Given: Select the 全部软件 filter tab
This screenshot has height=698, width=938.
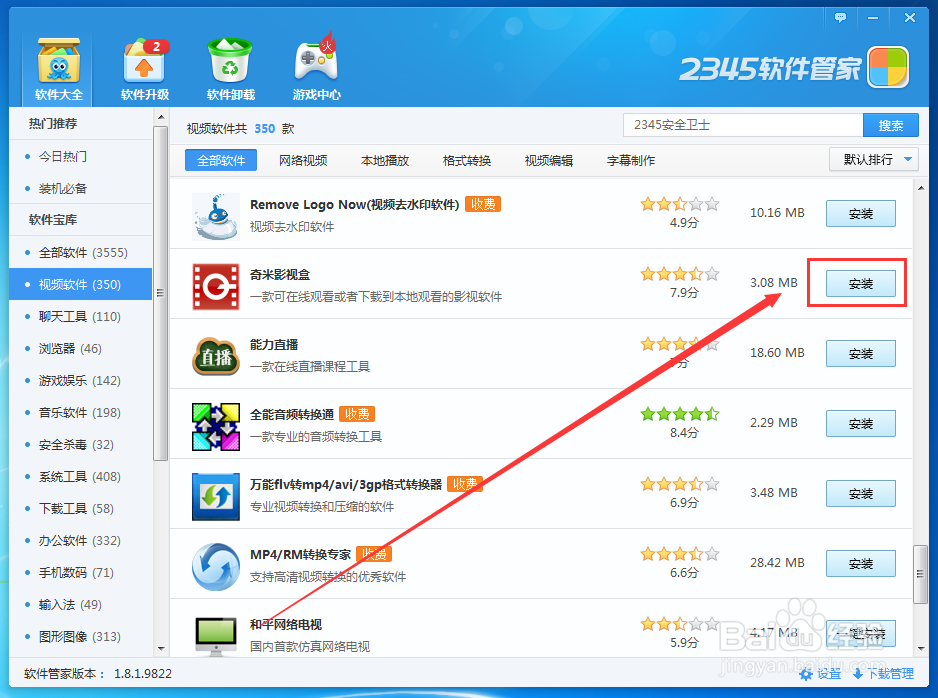Looking at the screenshot, I should [x=221, y=160].
